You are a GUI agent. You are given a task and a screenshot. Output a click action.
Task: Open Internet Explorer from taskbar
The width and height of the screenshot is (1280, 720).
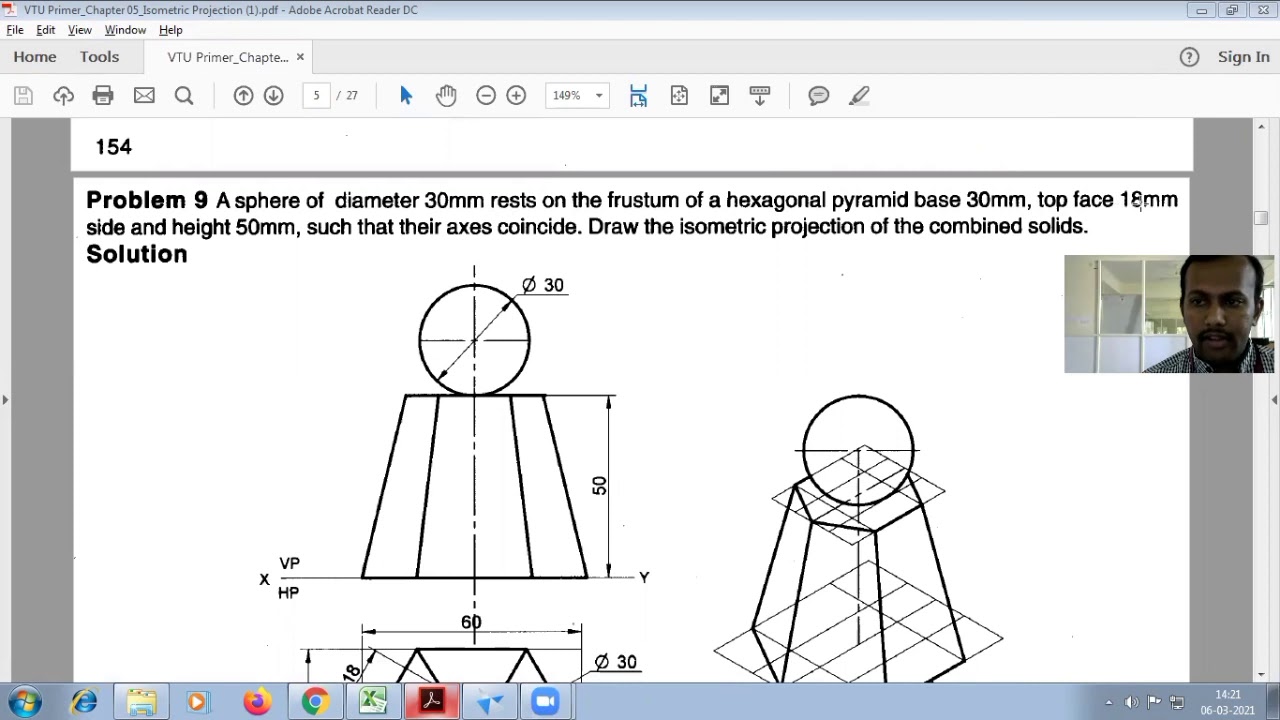click(x=84, y=702)
